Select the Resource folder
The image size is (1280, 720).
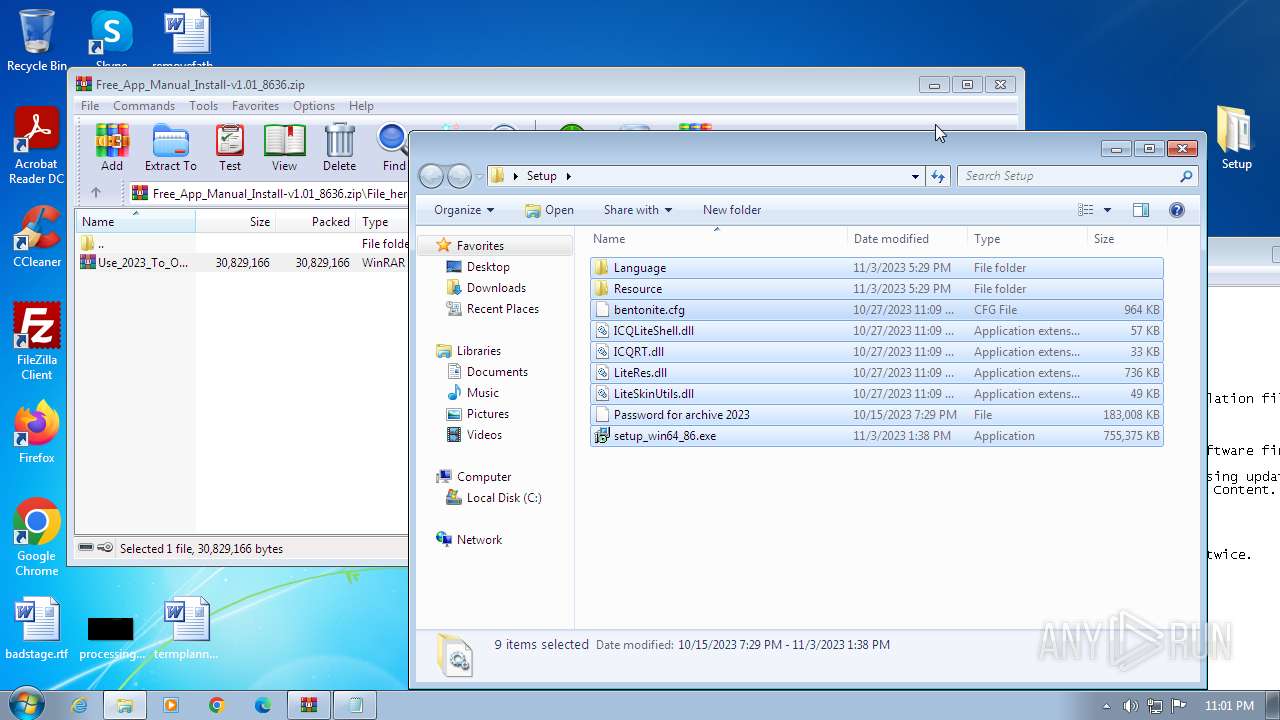(876, 289)
